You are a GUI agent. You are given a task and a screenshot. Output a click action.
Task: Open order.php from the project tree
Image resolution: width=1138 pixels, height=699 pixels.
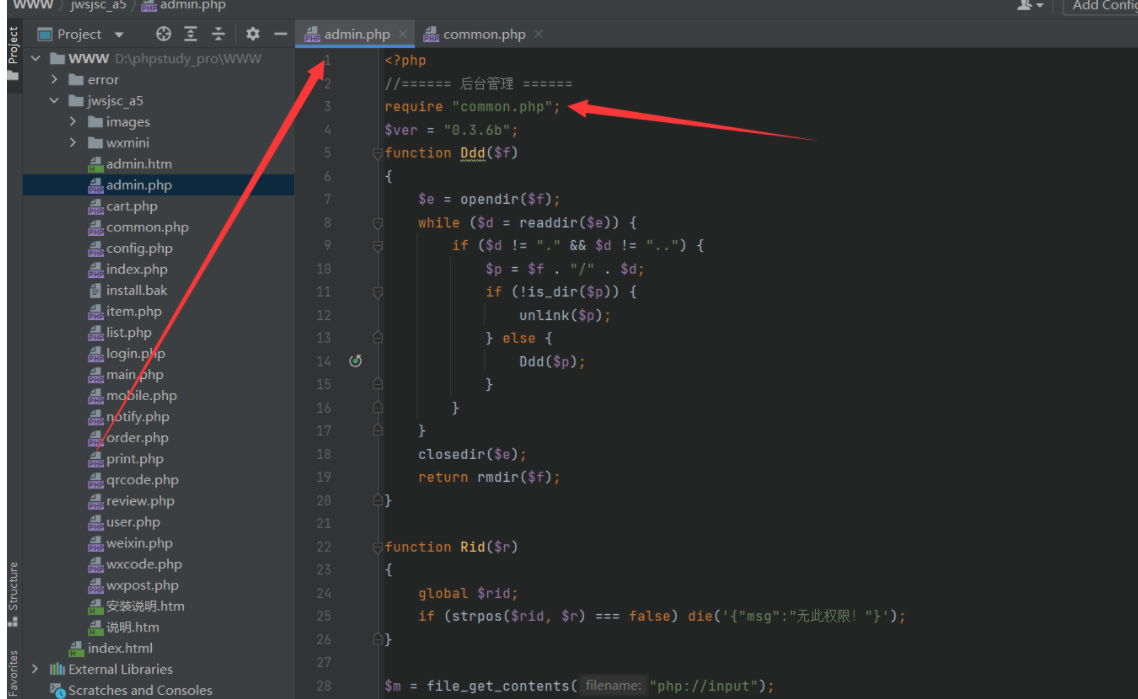[128, 438]
